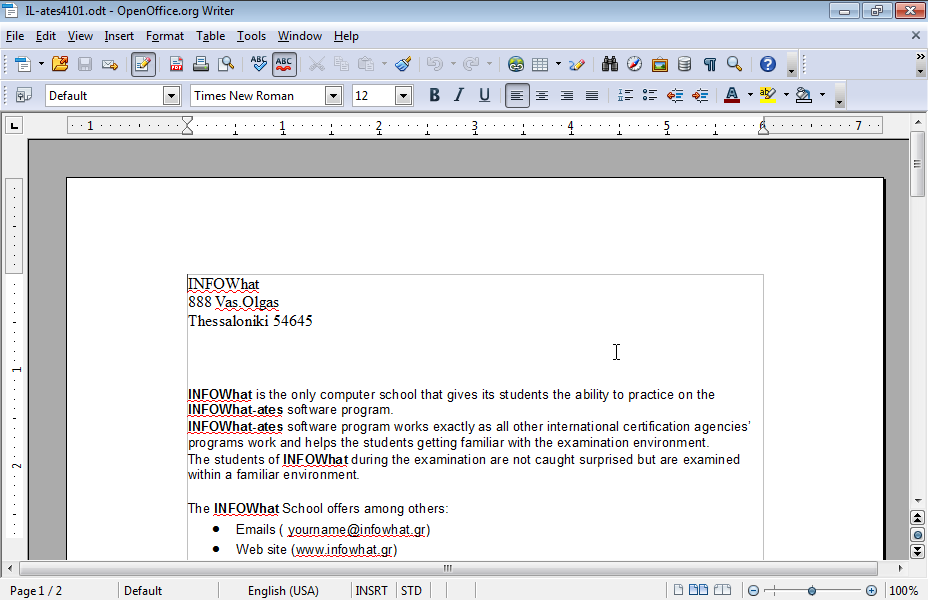Image resolution: width=928 pixels, height=600 pixels.
Task: Open the Table menu
Action: (x=210, y=36)
